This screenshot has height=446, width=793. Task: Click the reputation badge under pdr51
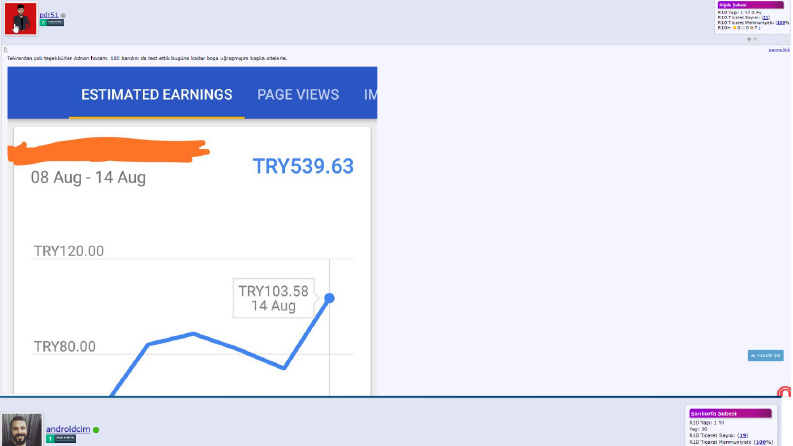[x=52, y=22]
